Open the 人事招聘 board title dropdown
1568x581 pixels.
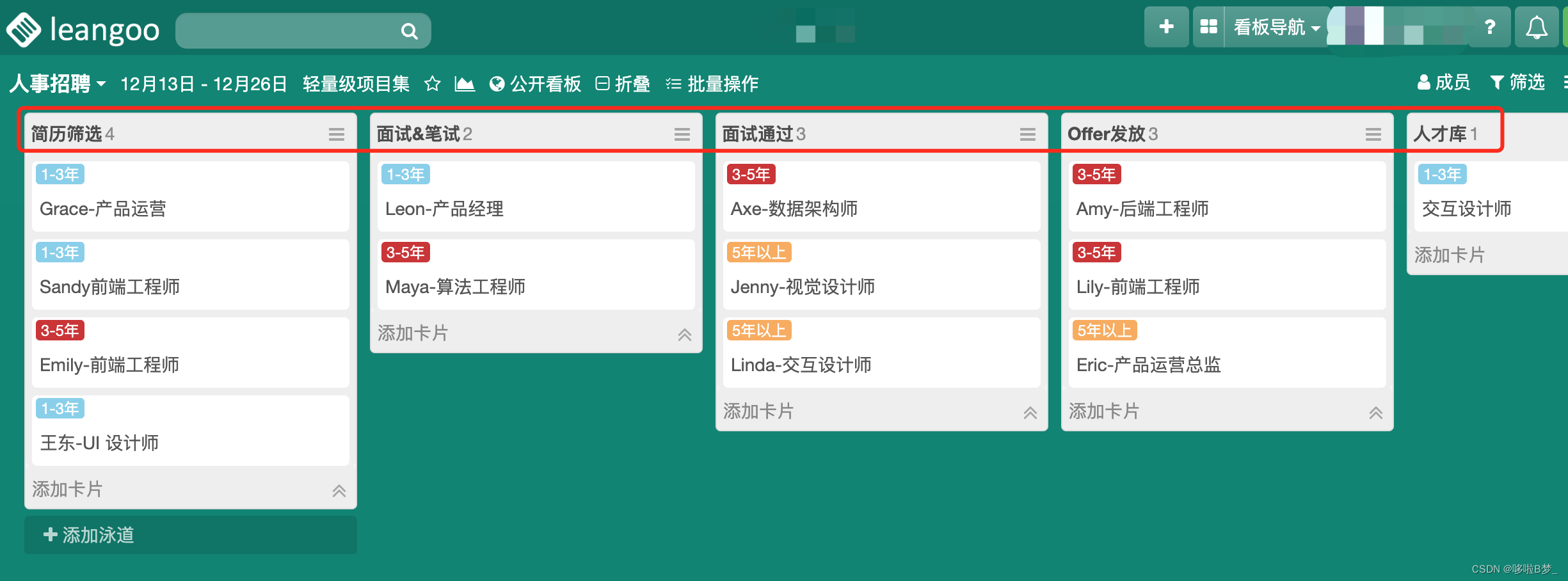[x=58, y=83]
